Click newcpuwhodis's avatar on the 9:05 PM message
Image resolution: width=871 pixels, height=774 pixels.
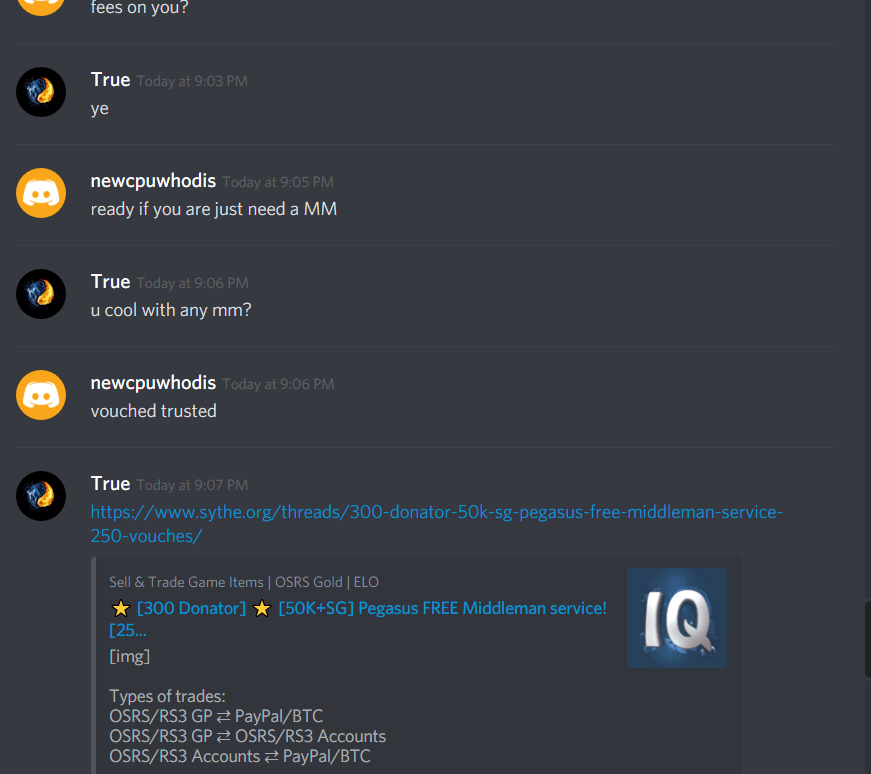(41, 193)
